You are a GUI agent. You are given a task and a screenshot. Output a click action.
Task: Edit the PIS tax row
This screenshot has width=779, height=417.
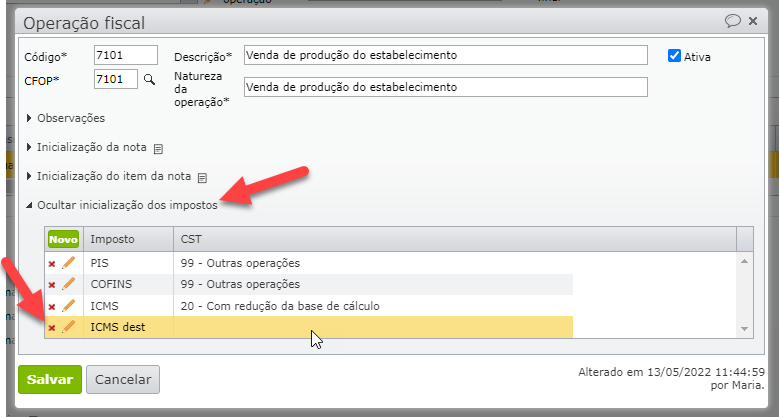(x=69, y=263)
